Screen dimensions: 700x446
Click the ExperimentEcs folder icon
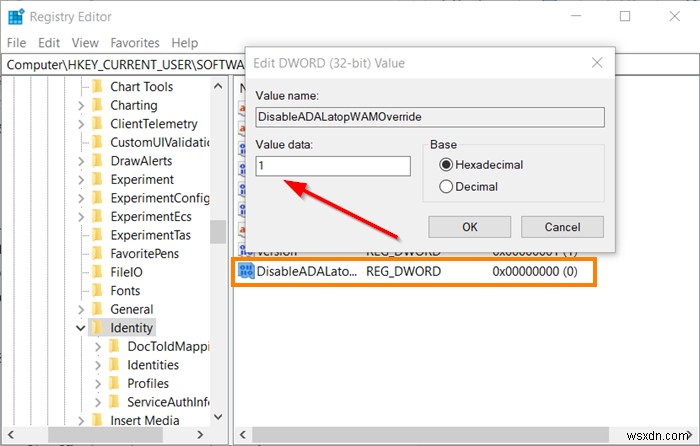tap(97, 217)
